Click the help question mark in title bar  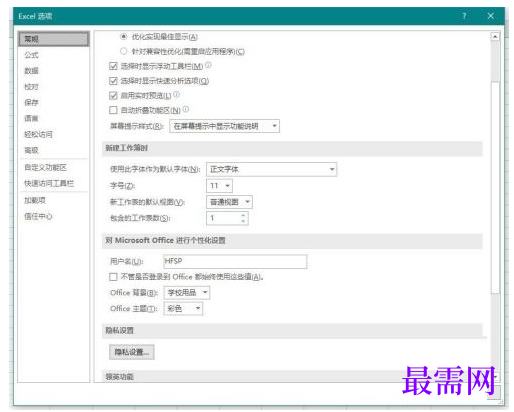point(464,16)
